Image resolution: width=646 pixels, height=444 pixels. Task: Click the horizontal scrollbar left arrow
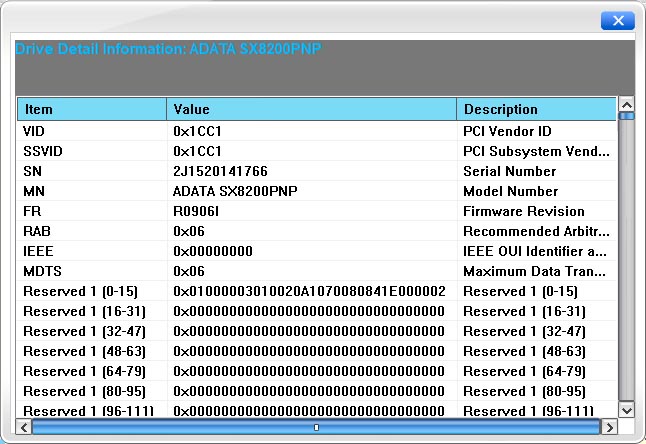coord(24,427)
